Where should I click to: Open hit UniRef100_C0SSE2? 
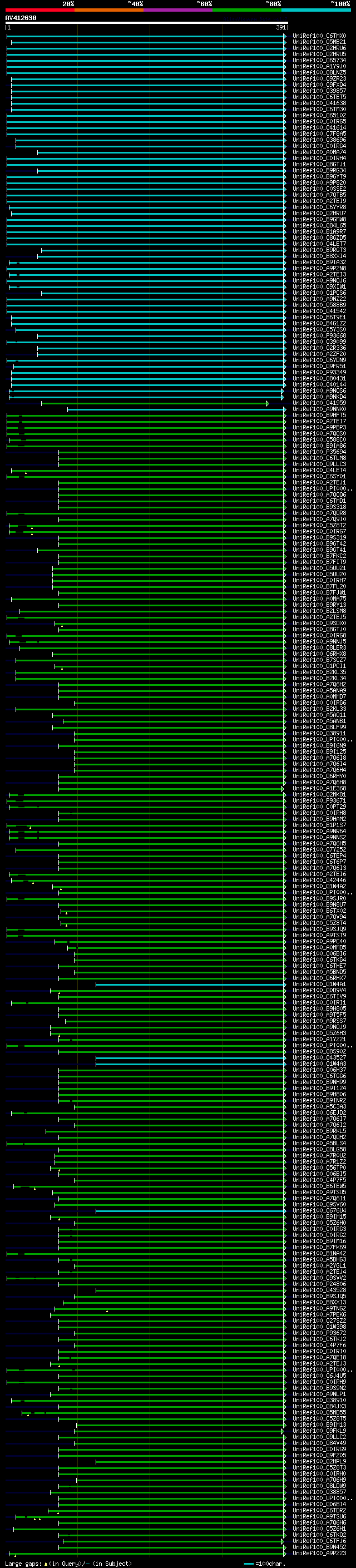[319, 189]
